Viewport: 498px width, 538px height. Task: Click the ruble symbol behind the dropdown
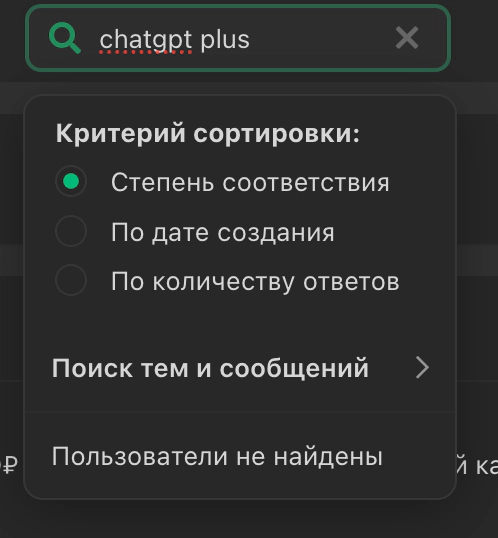pyautogui.click(x=9, y=464)
